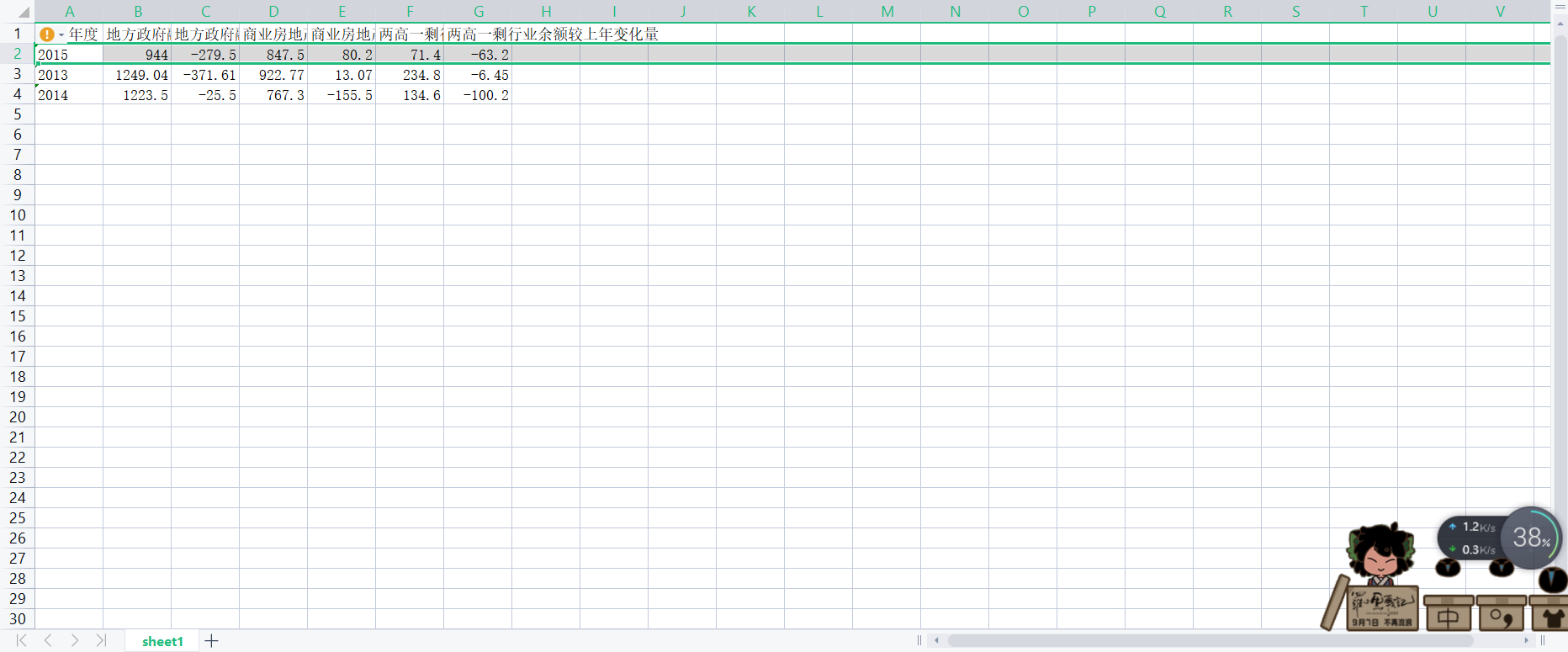Screen dimensions: 1568x652
Task: Click the sheet tab area splitter handle
Action: tap(919, 640)
